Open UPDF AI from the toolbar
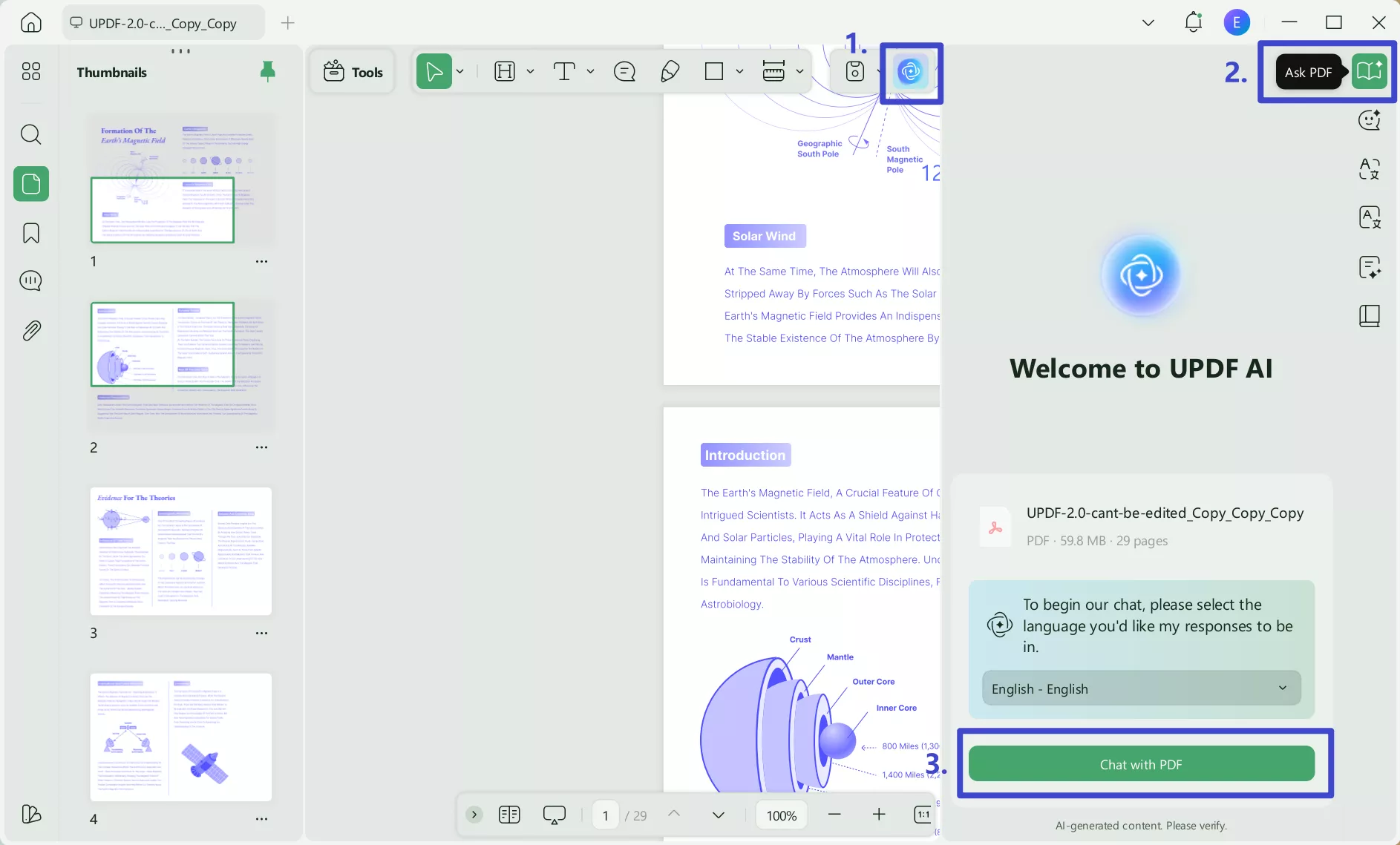1400x845 pixels. point(912,72)
